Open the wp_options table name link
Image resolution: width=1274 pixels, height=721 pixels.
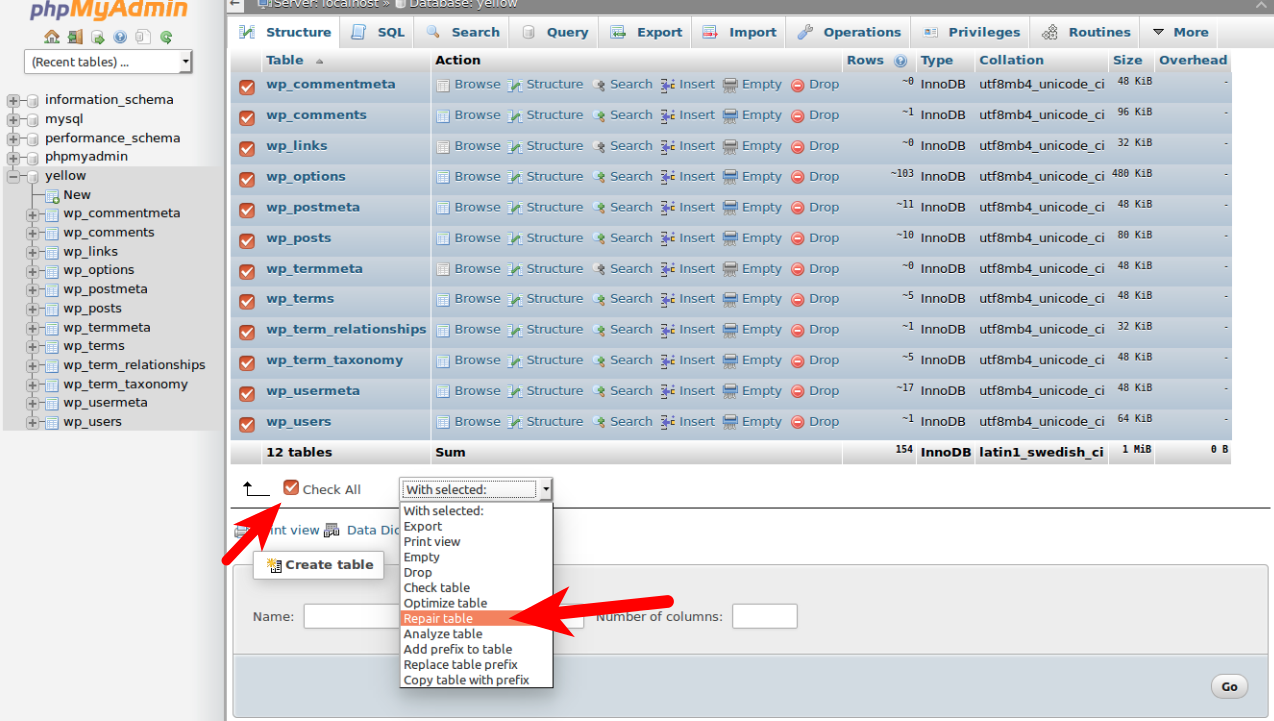(x=306, y=176)
